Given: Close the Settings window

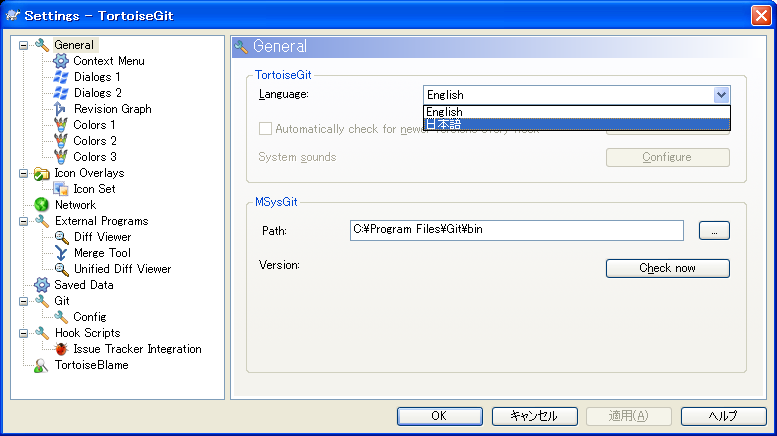Looking at the screenshot, I should 761,15.
